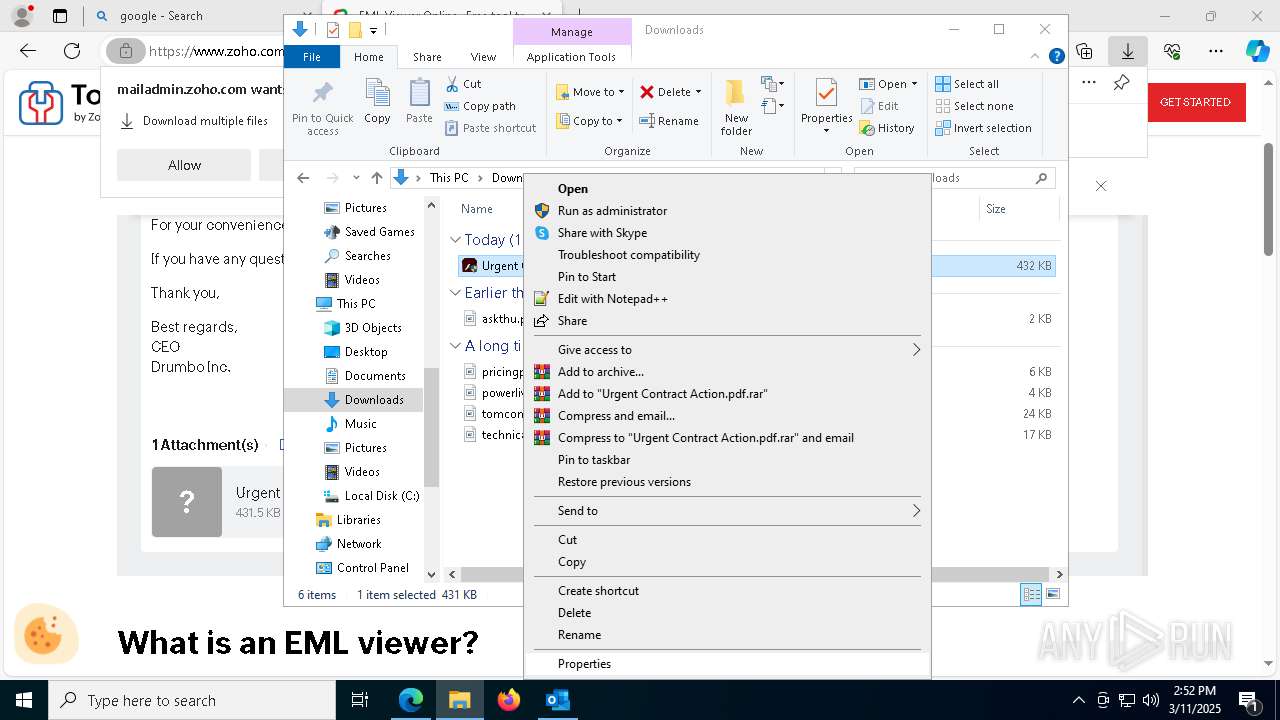Click Invert selection in ribbon

point(983,128)
